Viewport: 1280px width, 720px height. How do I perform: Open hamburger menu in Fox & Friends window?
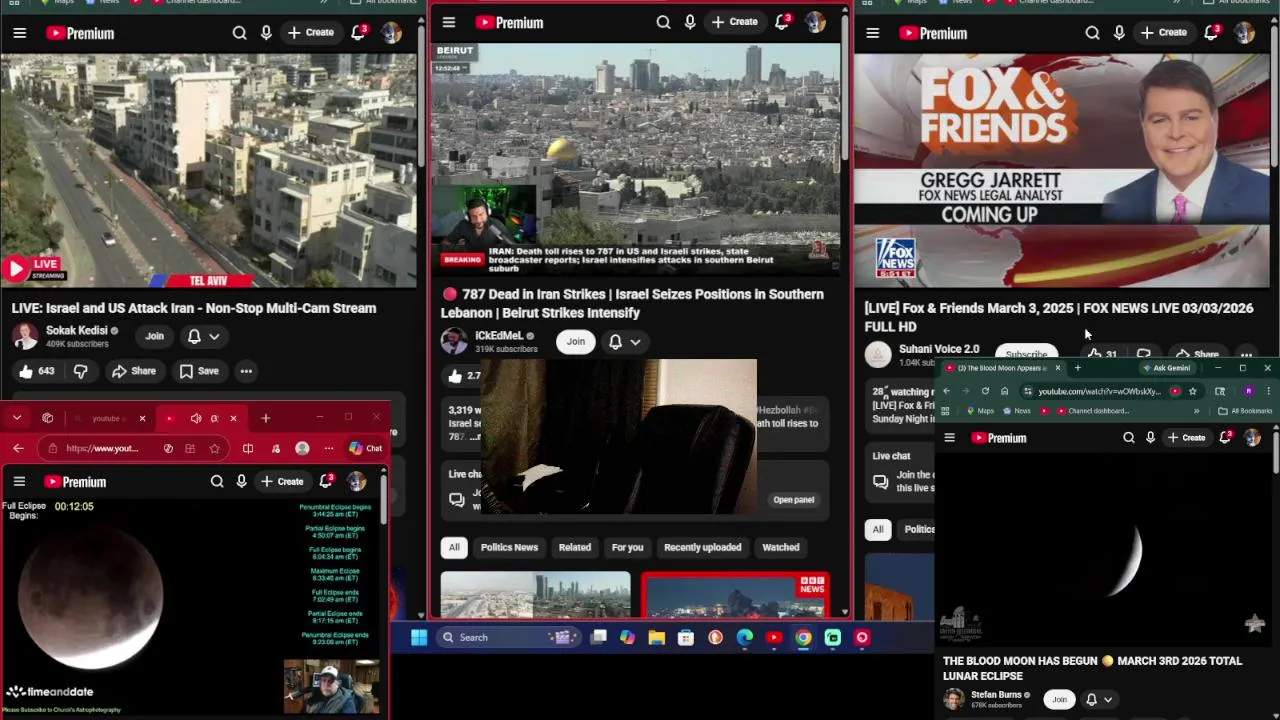point(872,33)
